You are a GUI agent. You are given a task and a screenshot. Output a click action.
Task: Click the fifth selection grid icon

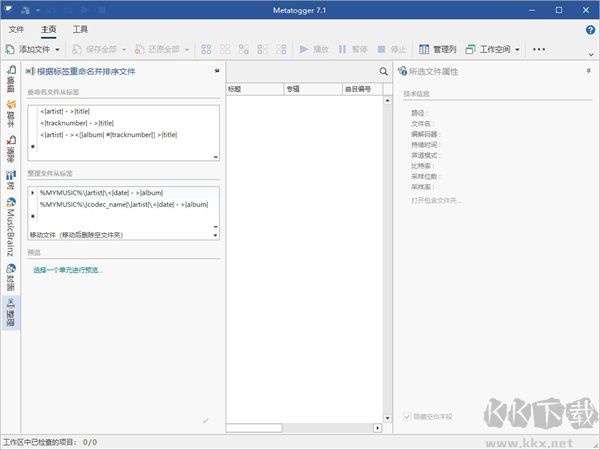point(281,49)
